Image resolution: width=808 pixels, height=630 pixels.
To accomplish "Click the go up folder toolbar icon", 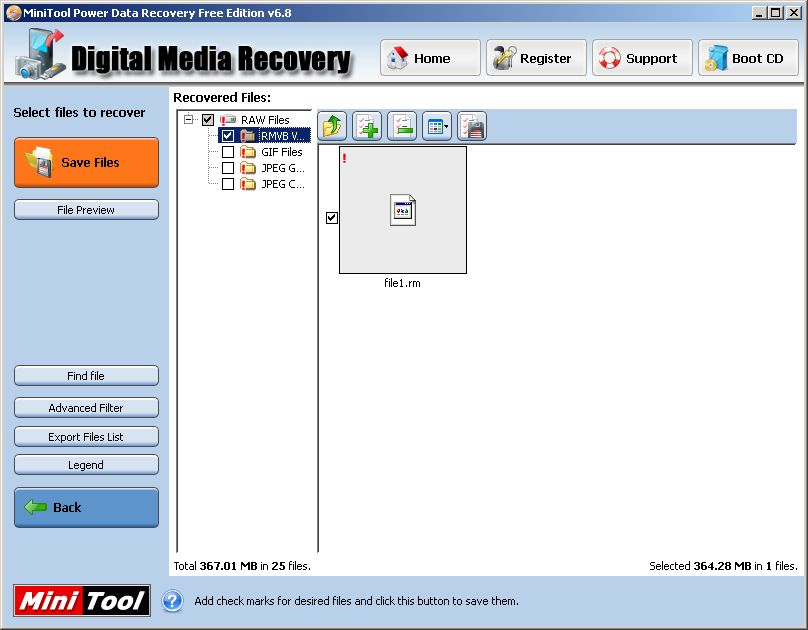I will click(332, 126).
